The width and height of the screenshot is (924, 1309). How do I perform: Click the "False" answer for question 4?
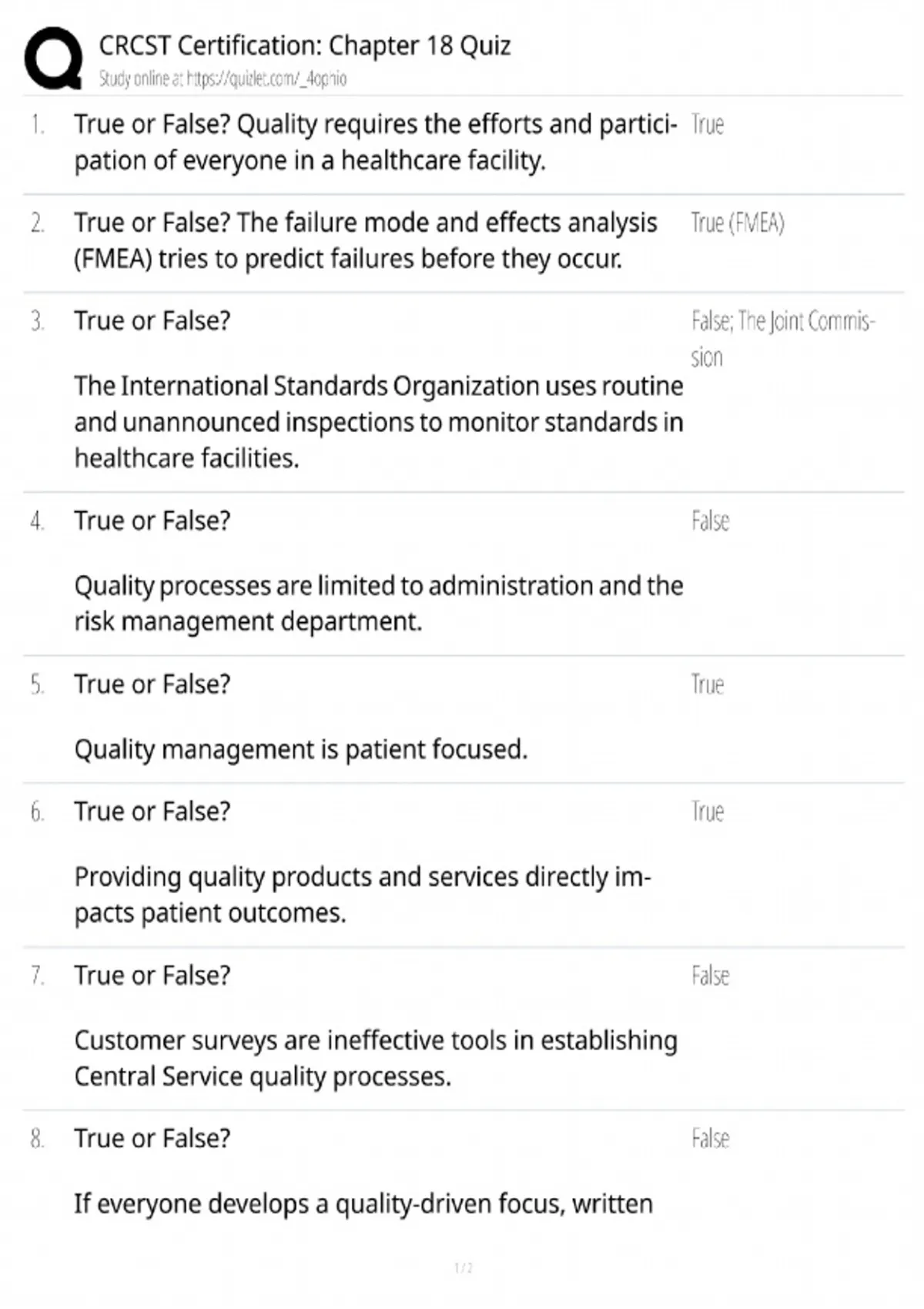click(x=710, y=521)
